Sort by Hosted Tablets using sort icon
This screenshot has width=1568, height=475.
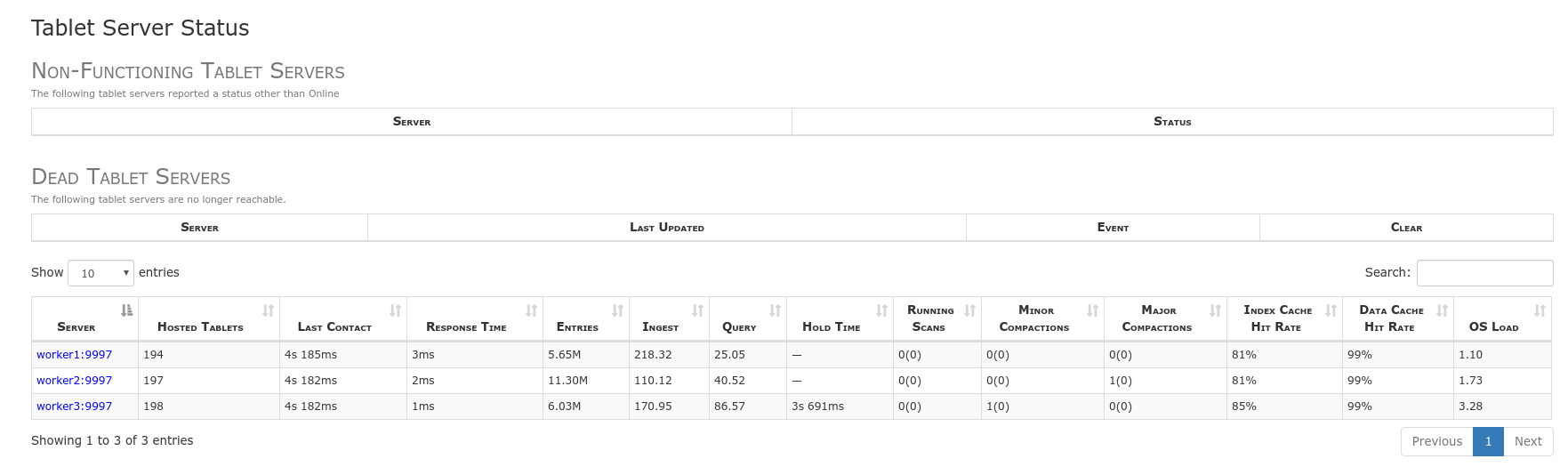point(268,310)
